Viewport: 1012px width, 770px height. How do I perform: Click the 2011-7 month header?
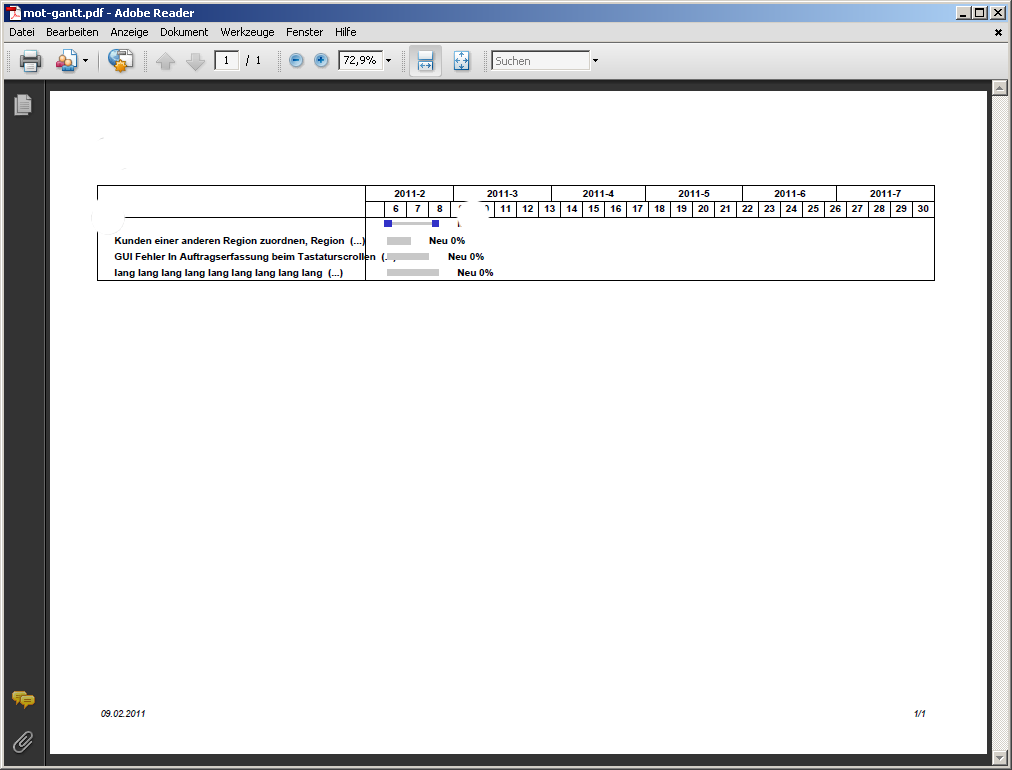(x=886, y=194)
